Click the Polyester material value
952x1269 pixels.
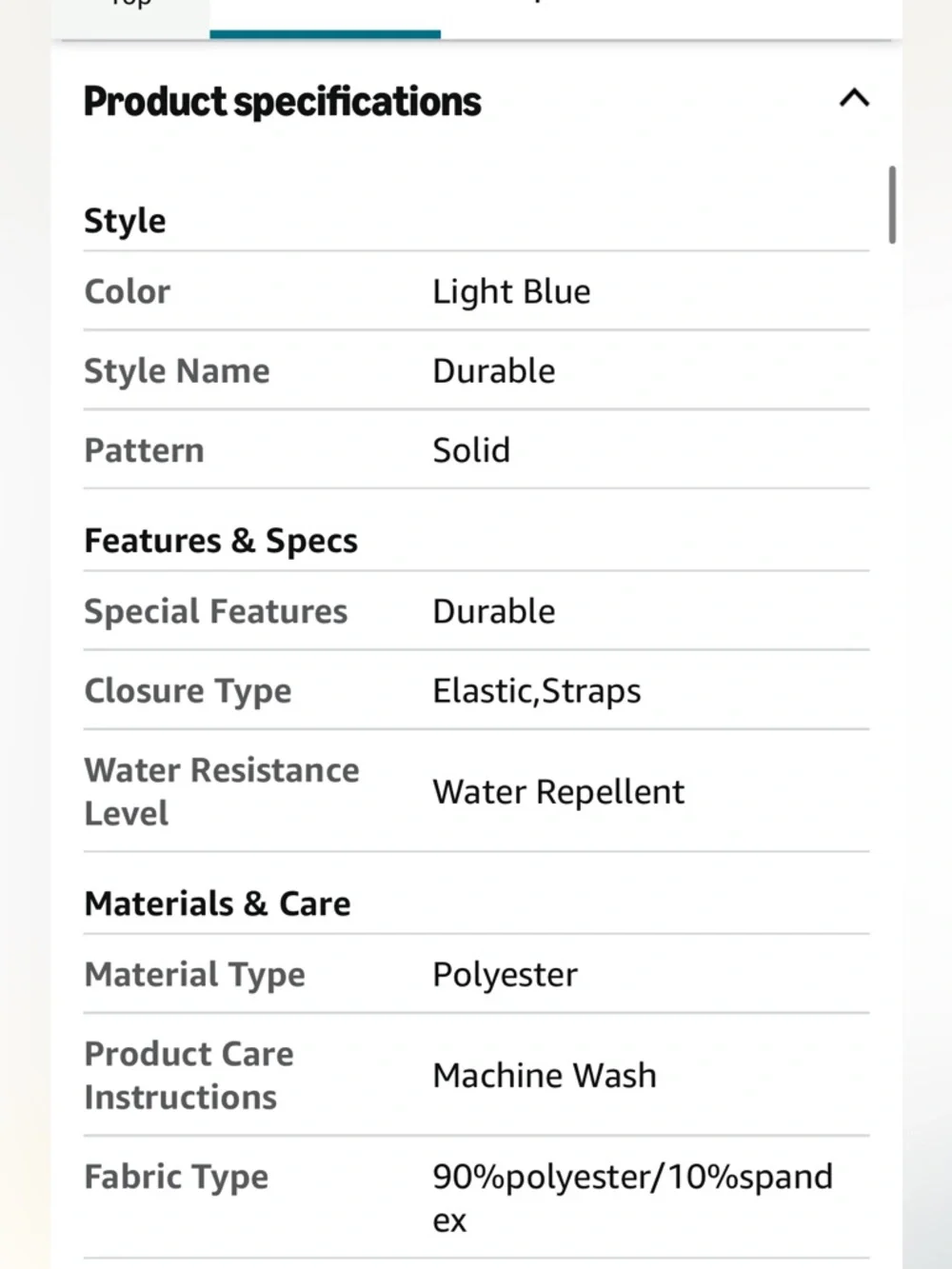point(506,975)
